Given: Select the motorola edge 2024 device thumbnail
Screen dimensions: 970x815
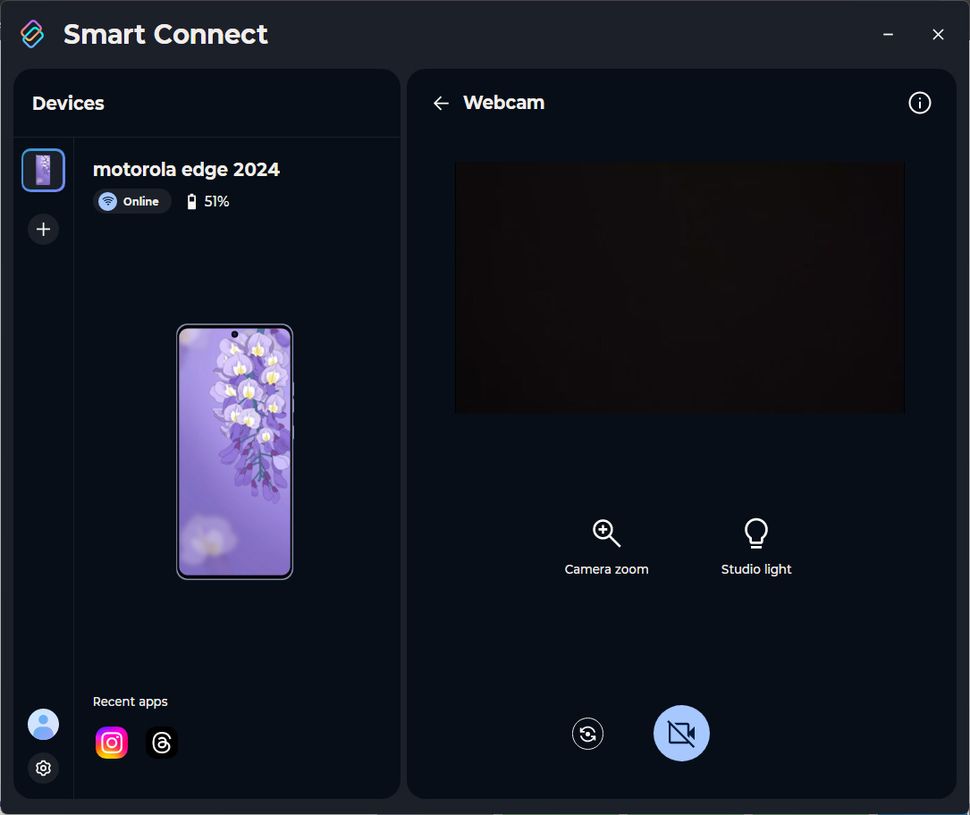Looking at the screenshot, I should click(43, 170).
